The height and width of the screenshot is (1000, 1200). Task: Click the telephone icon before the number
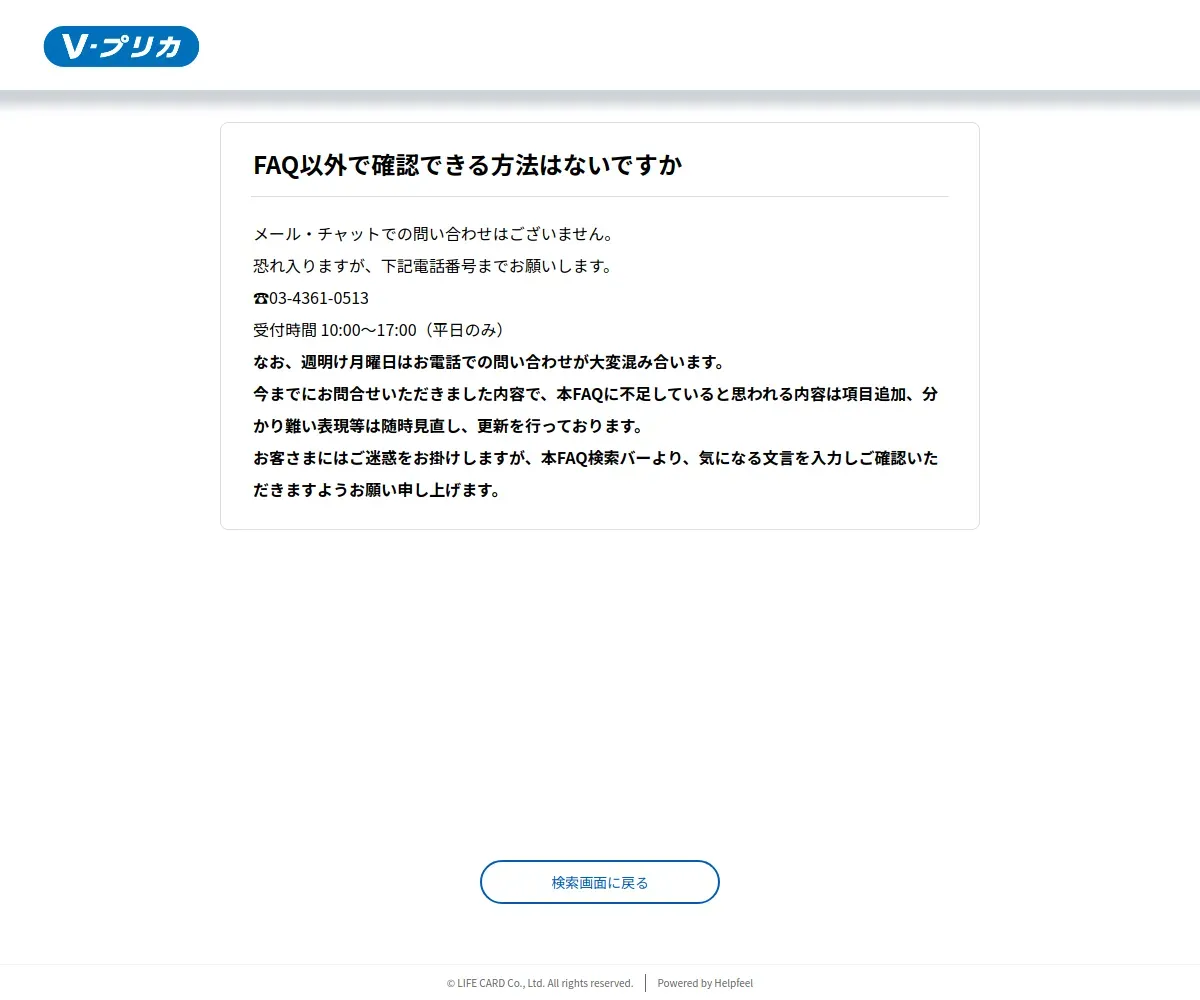click(x=261, y=298)
